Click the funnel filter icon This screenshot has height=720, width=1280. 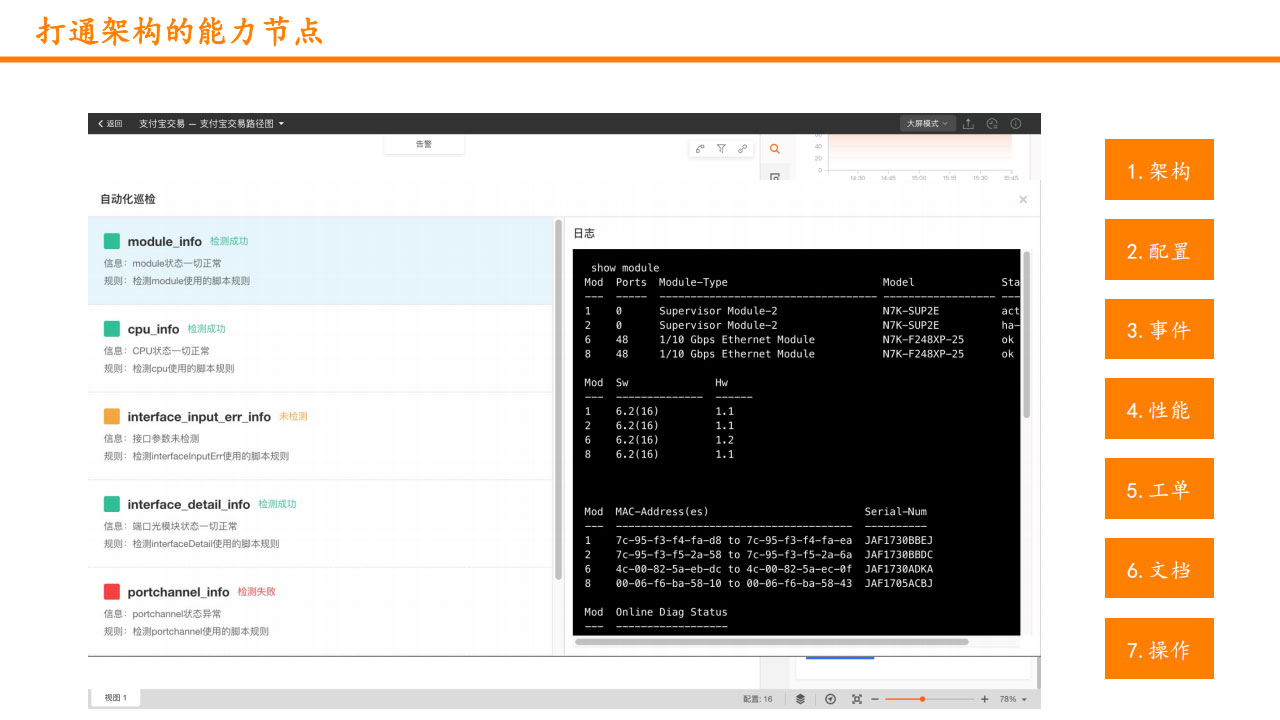(x=721, y=149)
